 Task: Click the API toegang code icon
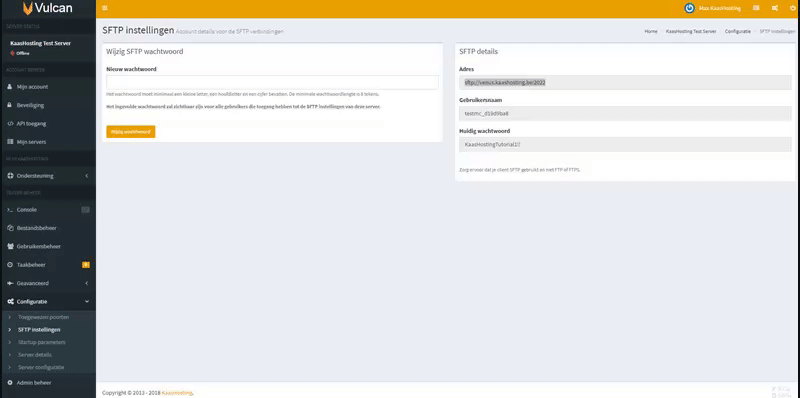coord(10,123)
